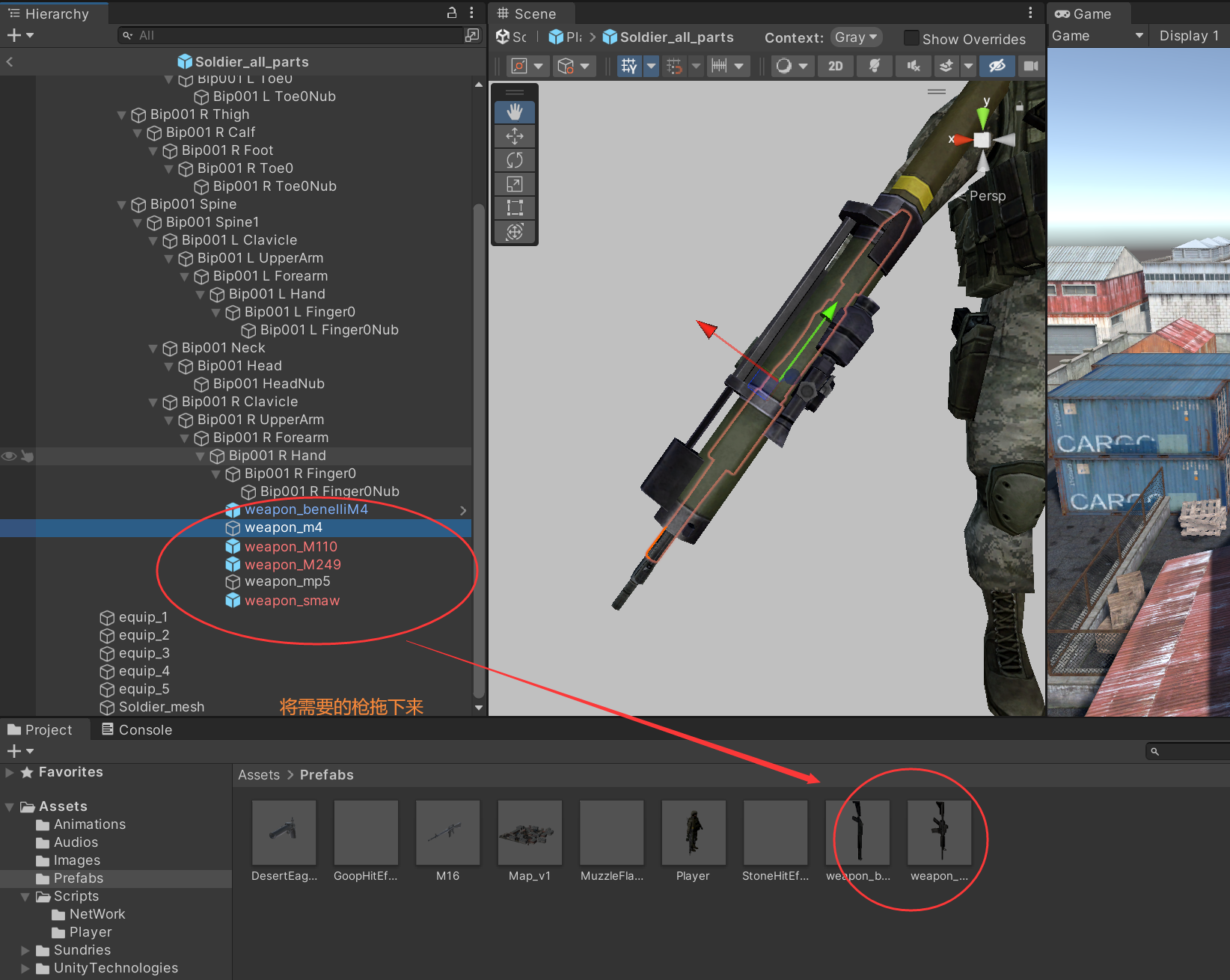The image size is (1230, 980).
Task: Open the pivot tool dropdown arrow
Action: 538,67
